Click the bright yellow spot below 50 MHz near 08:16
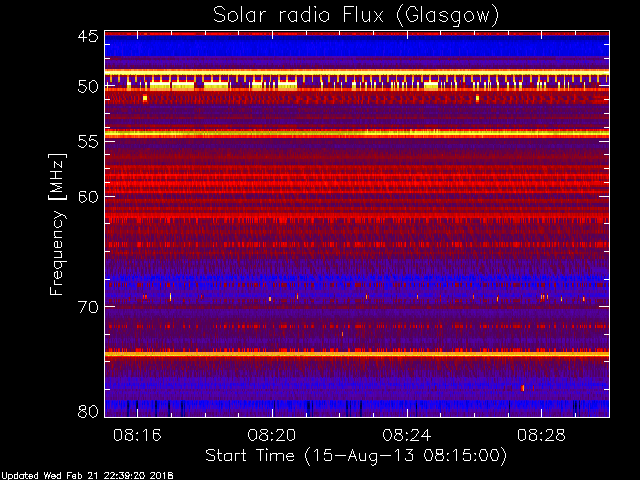The image size is (640, 480). [x=145, y=98]
